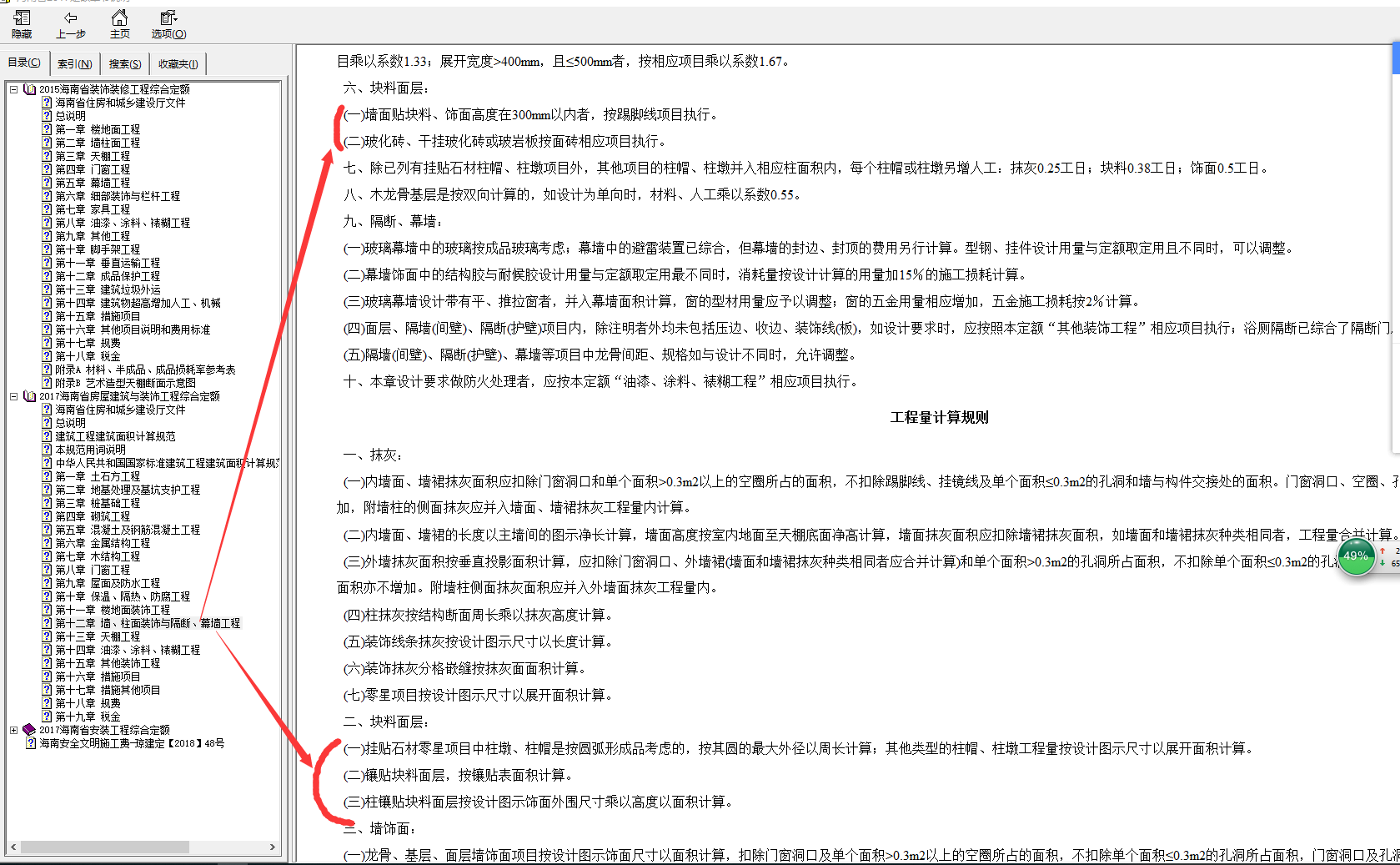This screenshot has height=865, width=1400.
Task: Collapse the 2017海南省房屋建筑与装饰工程综合定额 tree node
Action: [x=13, y=396]
